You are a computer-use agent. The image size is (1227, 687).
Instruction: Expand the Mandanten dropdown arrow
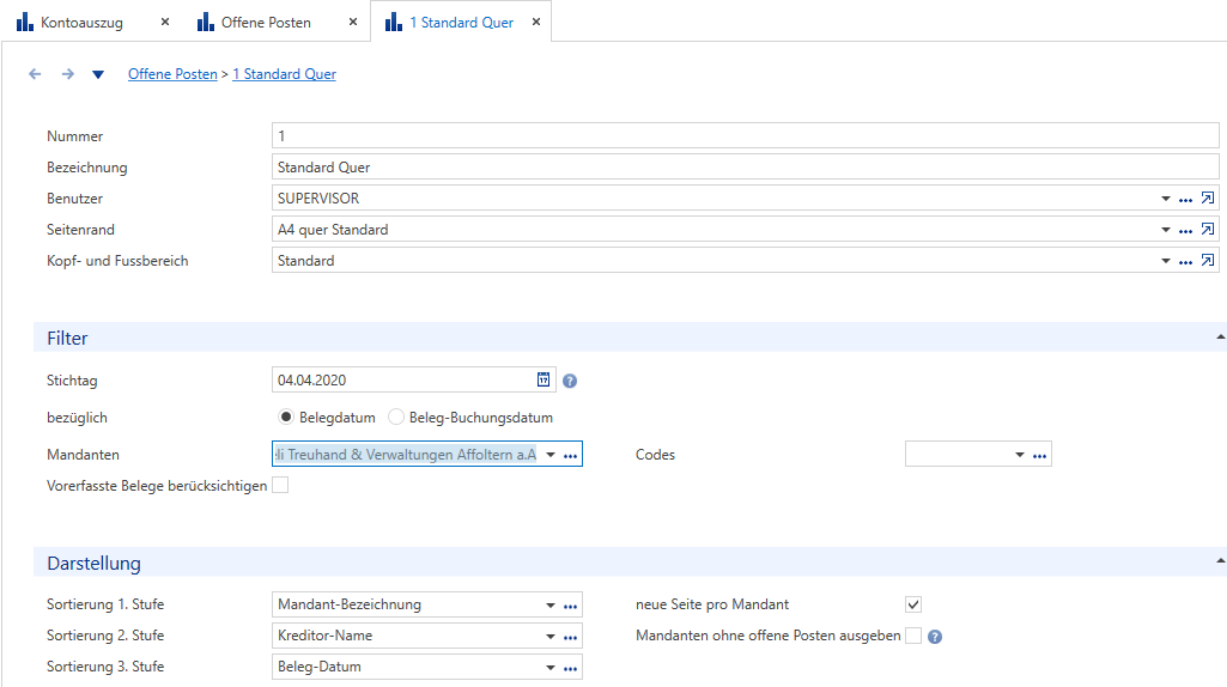pyautogui.click(x=550, y=455)
